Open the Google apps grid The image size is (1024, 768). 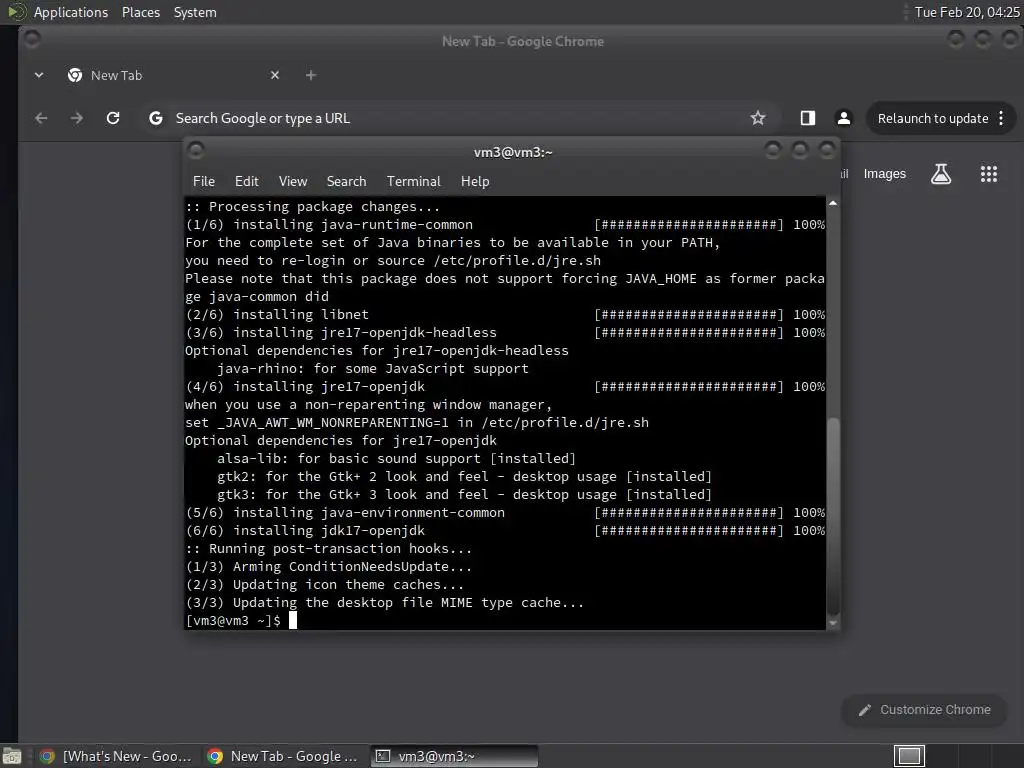pos(989,174)
